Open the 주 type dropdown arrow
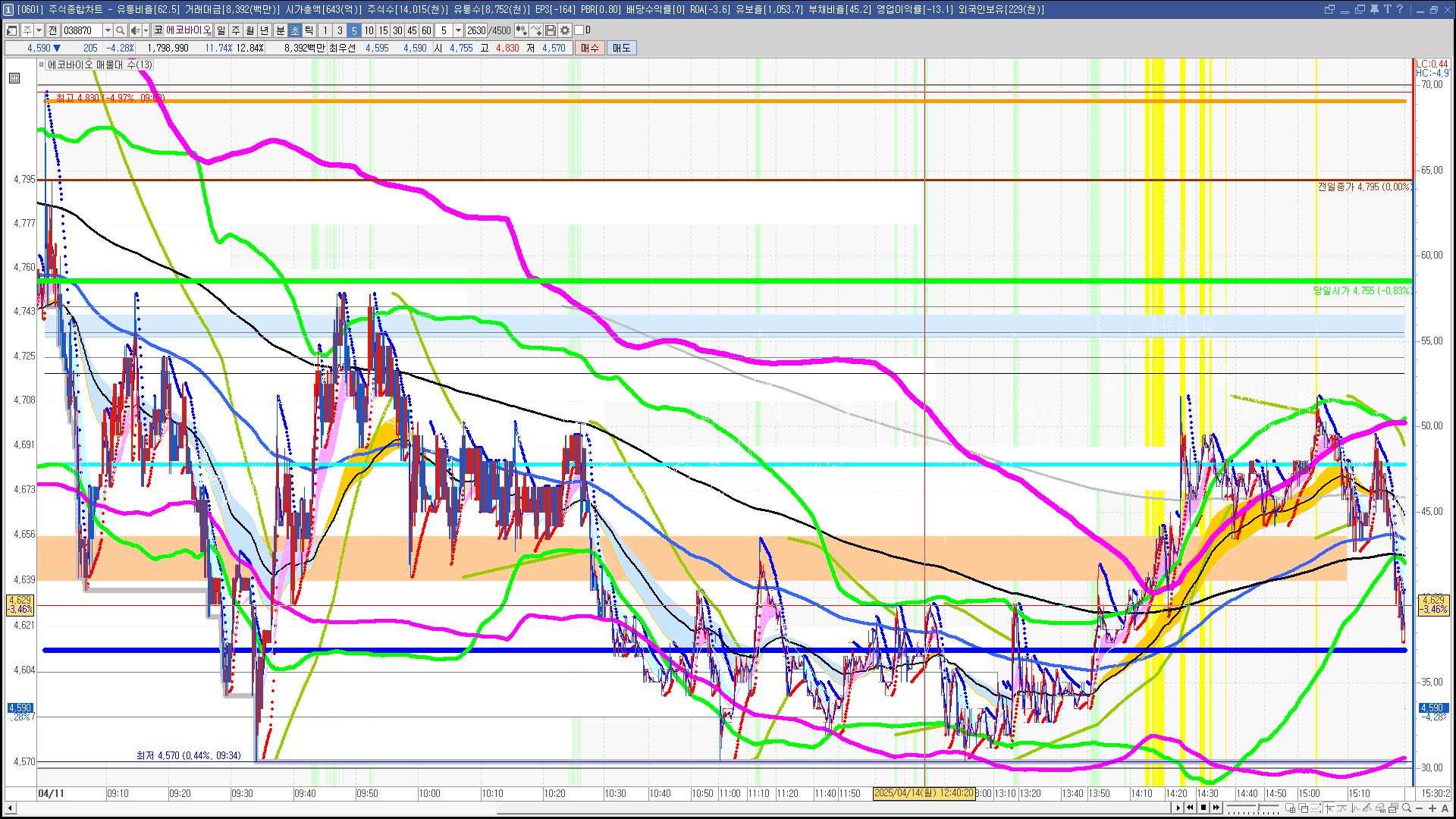Image resolution: width=1456 pixels, height=819 pixels. [x=39, y=30]
